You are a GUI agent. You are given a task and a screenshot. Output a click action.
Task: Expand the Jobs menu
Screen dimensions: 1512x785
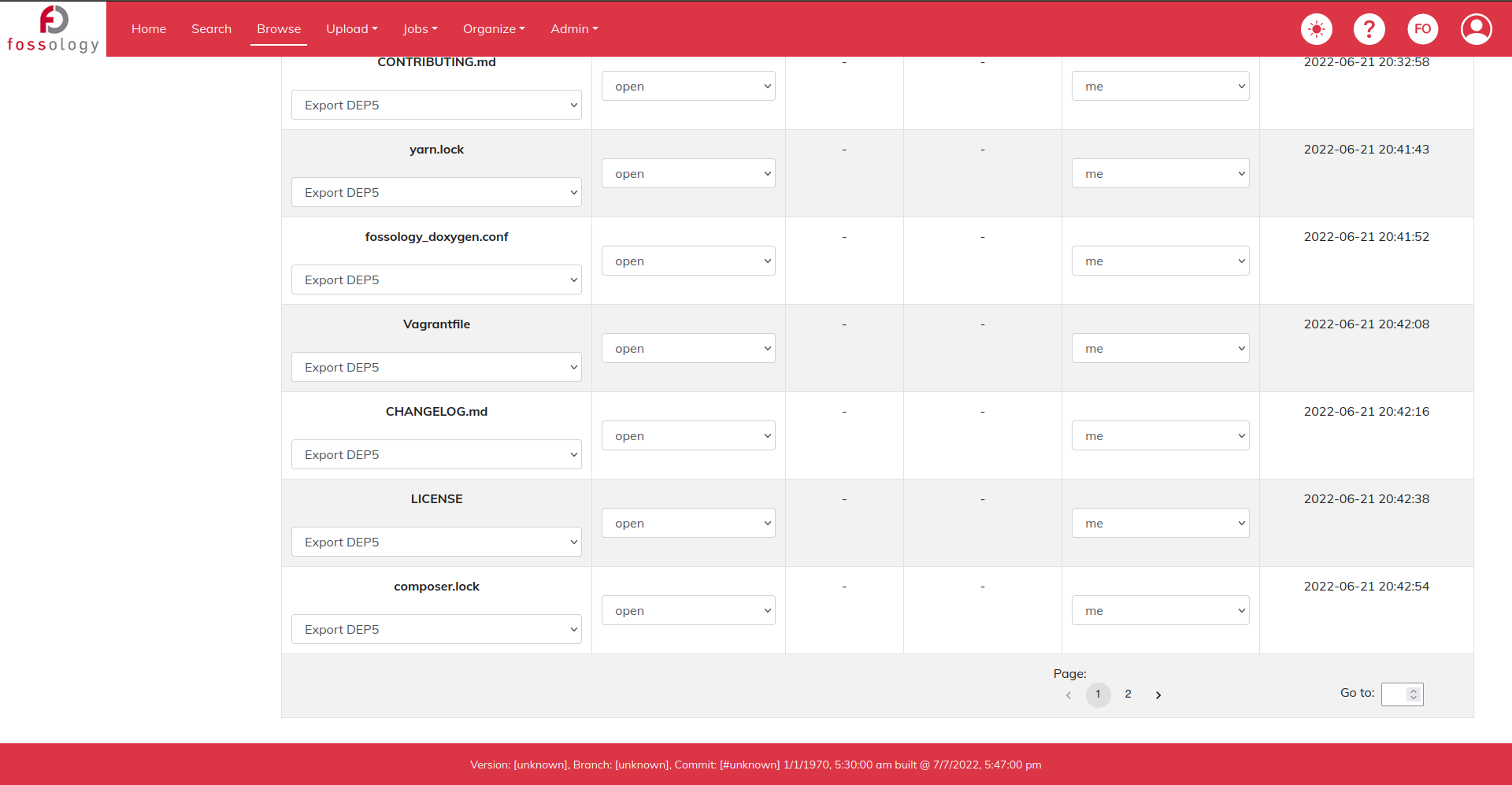click(421, 29)
